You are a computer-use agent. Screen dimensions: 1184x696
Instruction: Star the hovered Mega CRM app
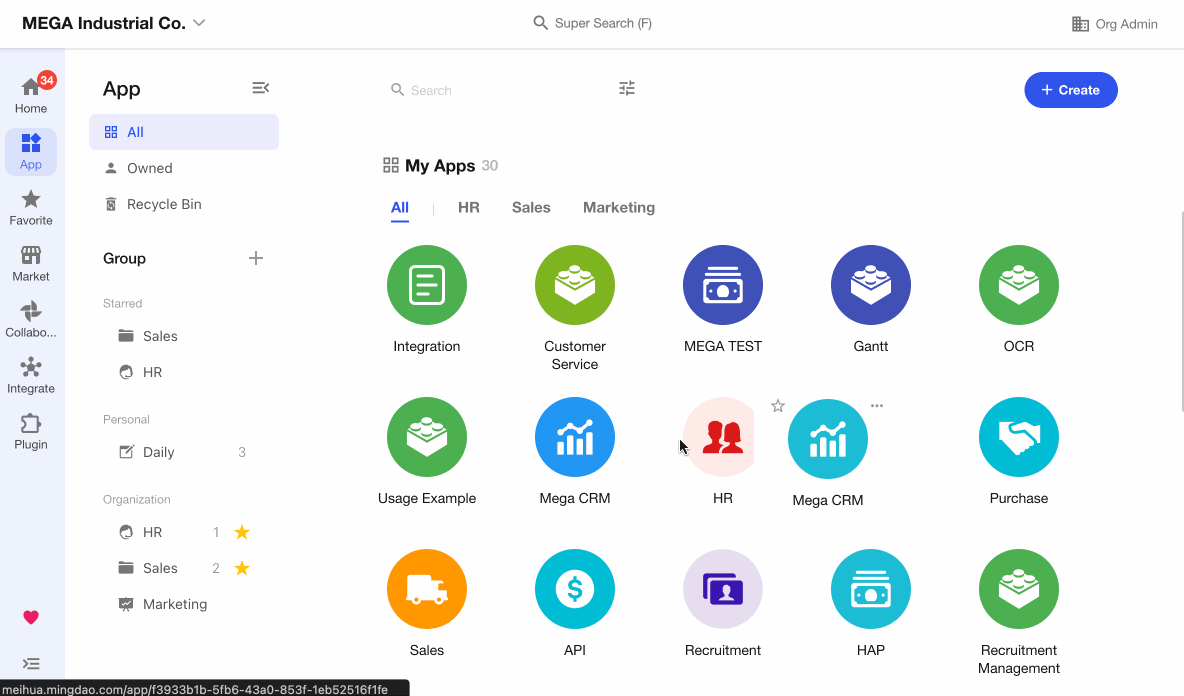point(778,406)
